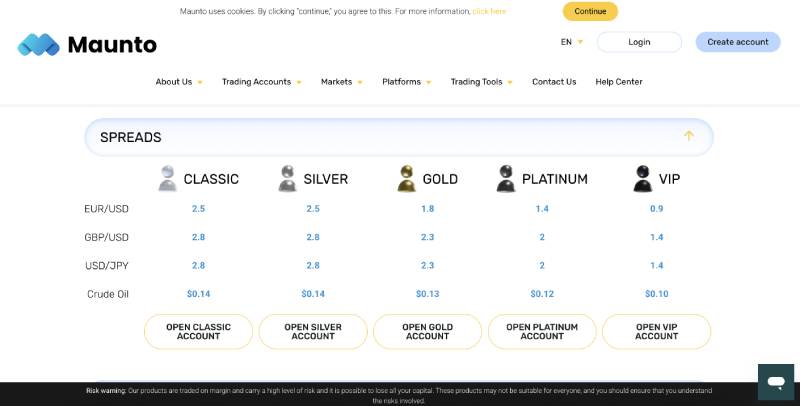Open the Help Center page

click(619, 82)
